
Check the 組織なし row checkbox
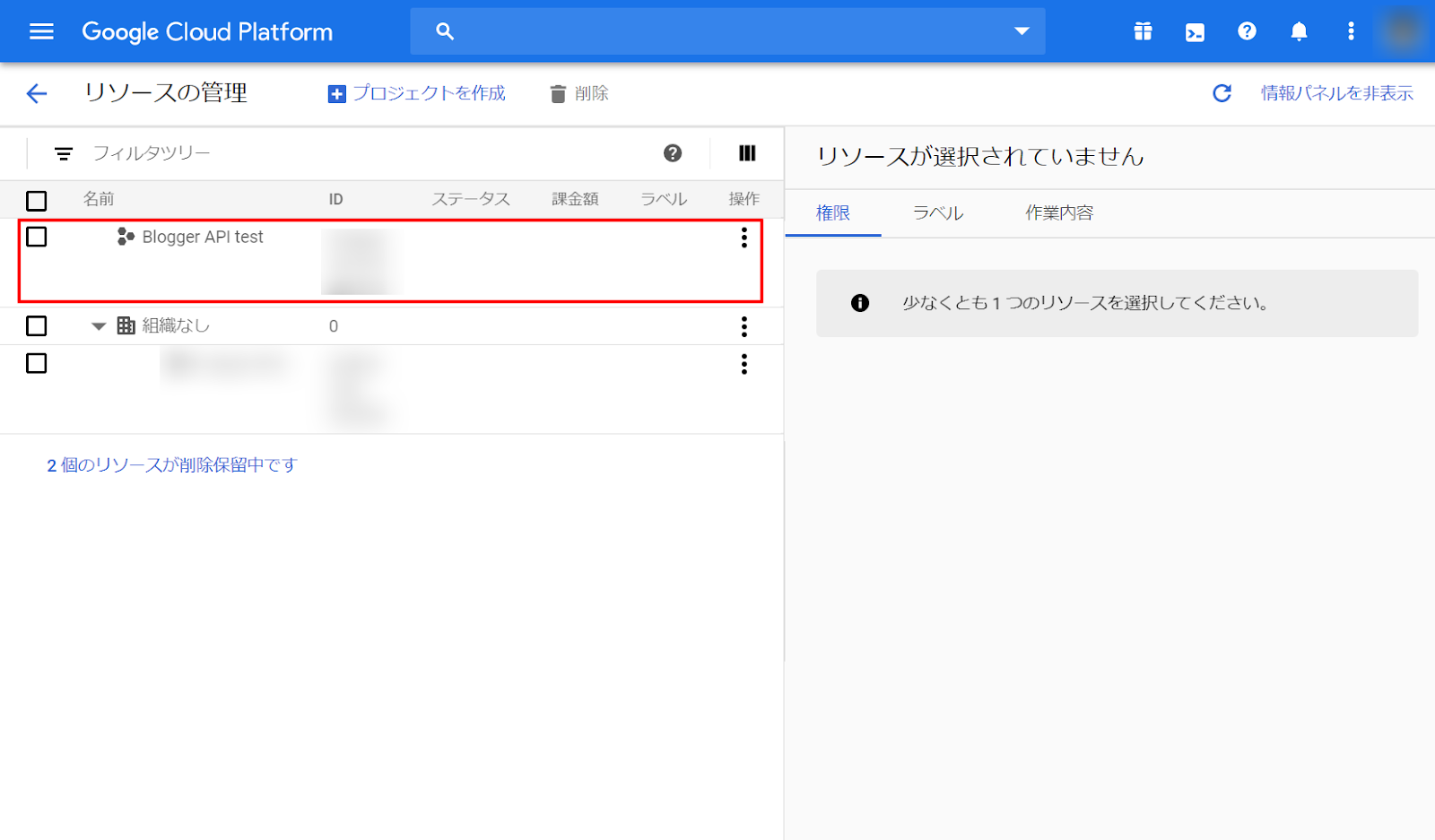(x=37, y=325)
